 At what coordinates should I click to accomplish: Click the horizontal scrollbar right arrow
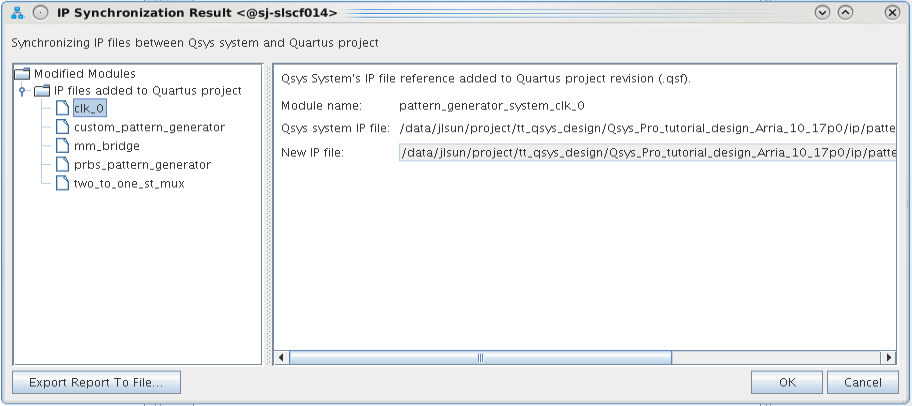(x=888, y=358)
